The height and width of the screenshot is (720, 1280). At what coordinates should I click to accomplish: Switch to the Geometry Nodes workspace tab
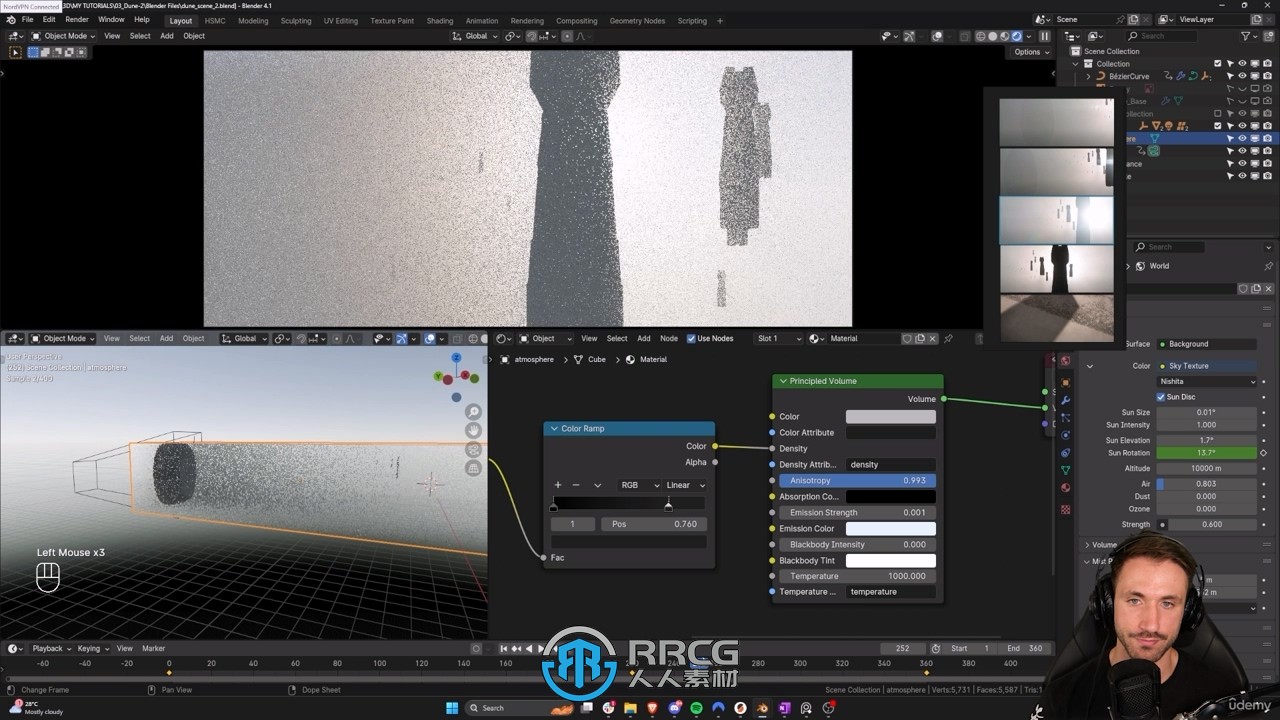[637, 20]
